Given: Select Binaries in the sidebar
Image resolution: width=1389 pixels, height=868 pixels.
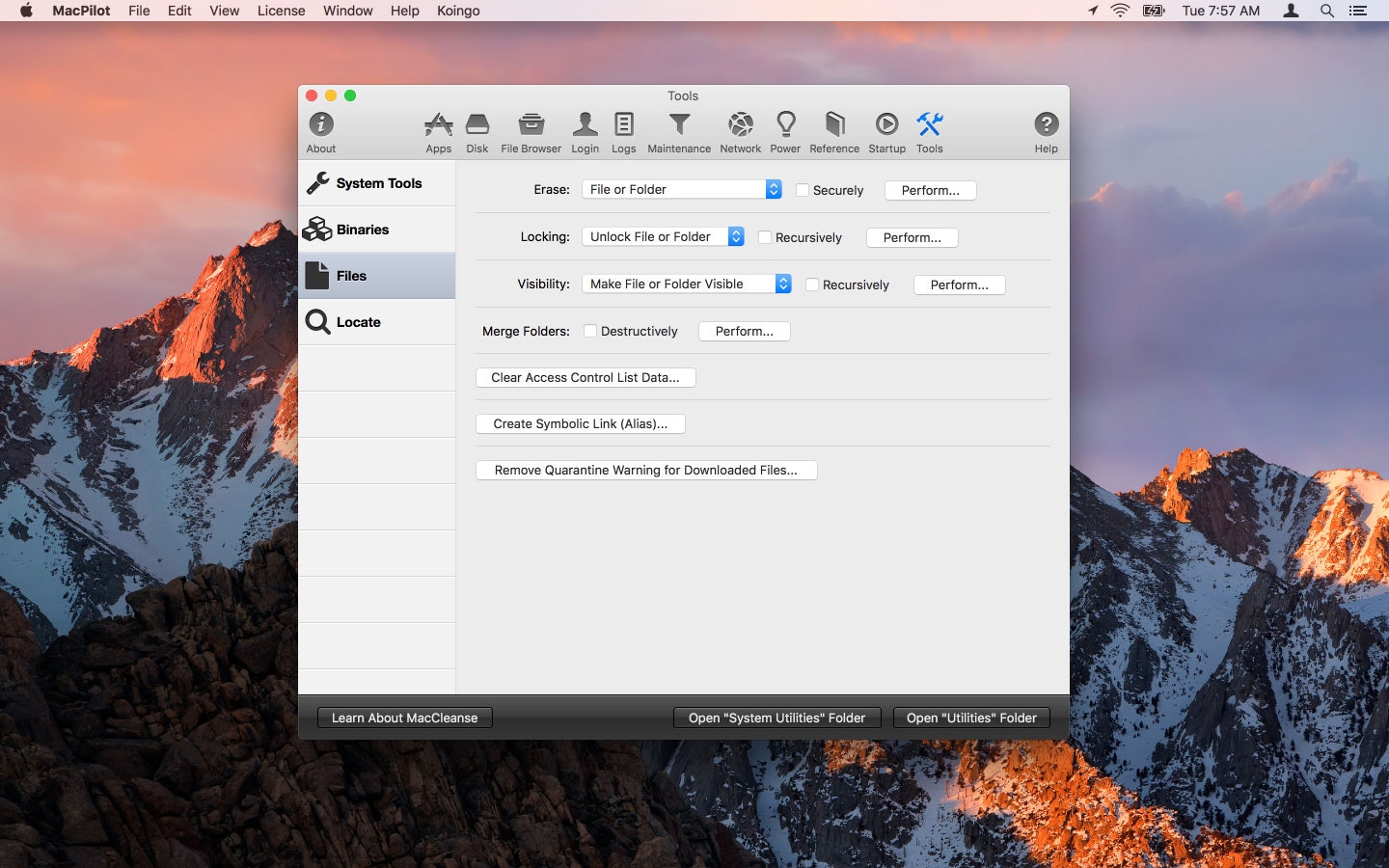Looking at the screenshot, I should pos(362,229).
